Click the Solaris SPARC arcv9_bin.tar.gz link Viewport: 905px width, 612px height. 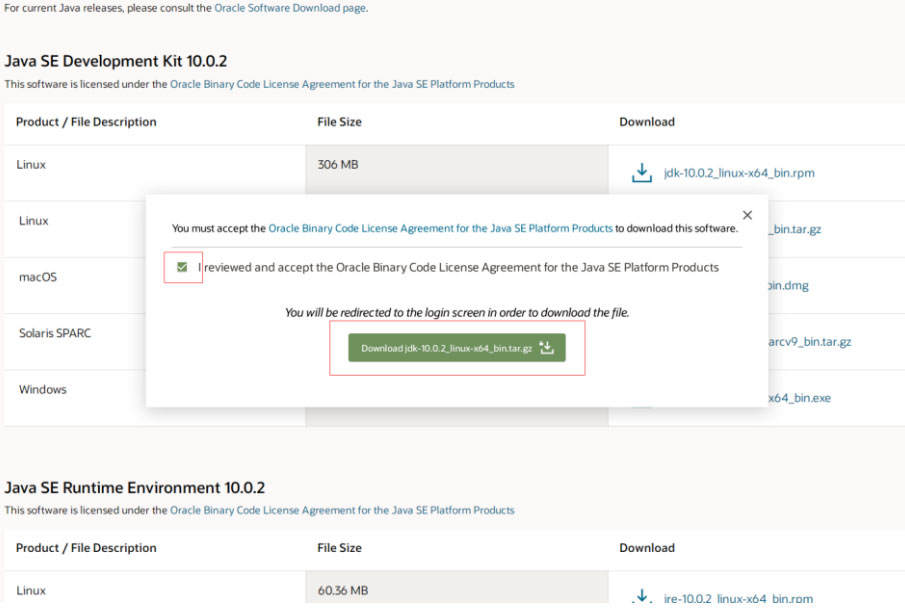pos(809,341)
